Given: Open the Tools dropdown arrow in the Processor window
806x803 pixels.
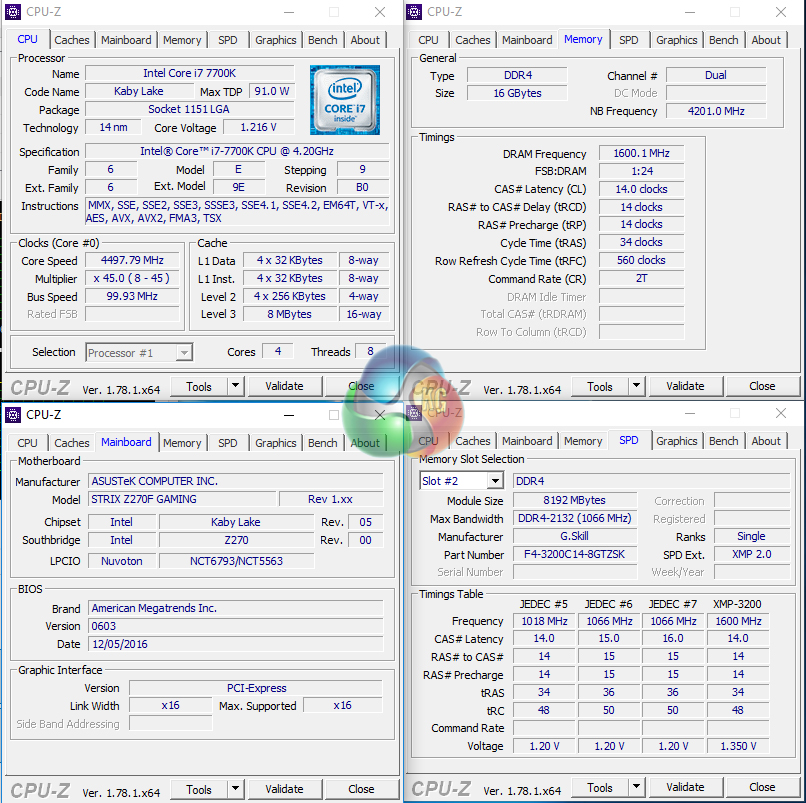Looking at the screenshot, I should coord(235,386).
